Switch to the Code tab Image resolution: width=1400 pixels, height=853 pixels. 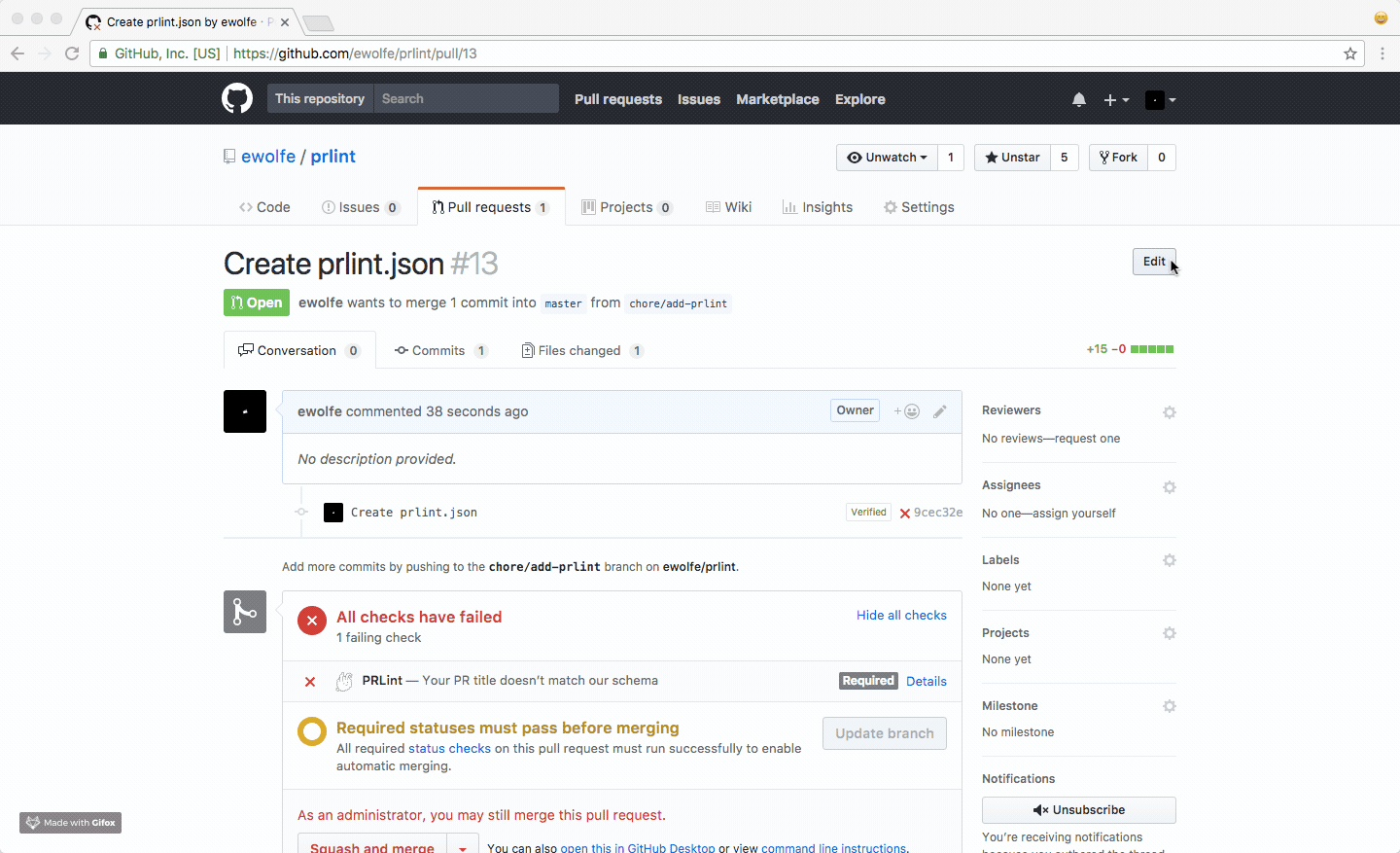tap(264, 207)
